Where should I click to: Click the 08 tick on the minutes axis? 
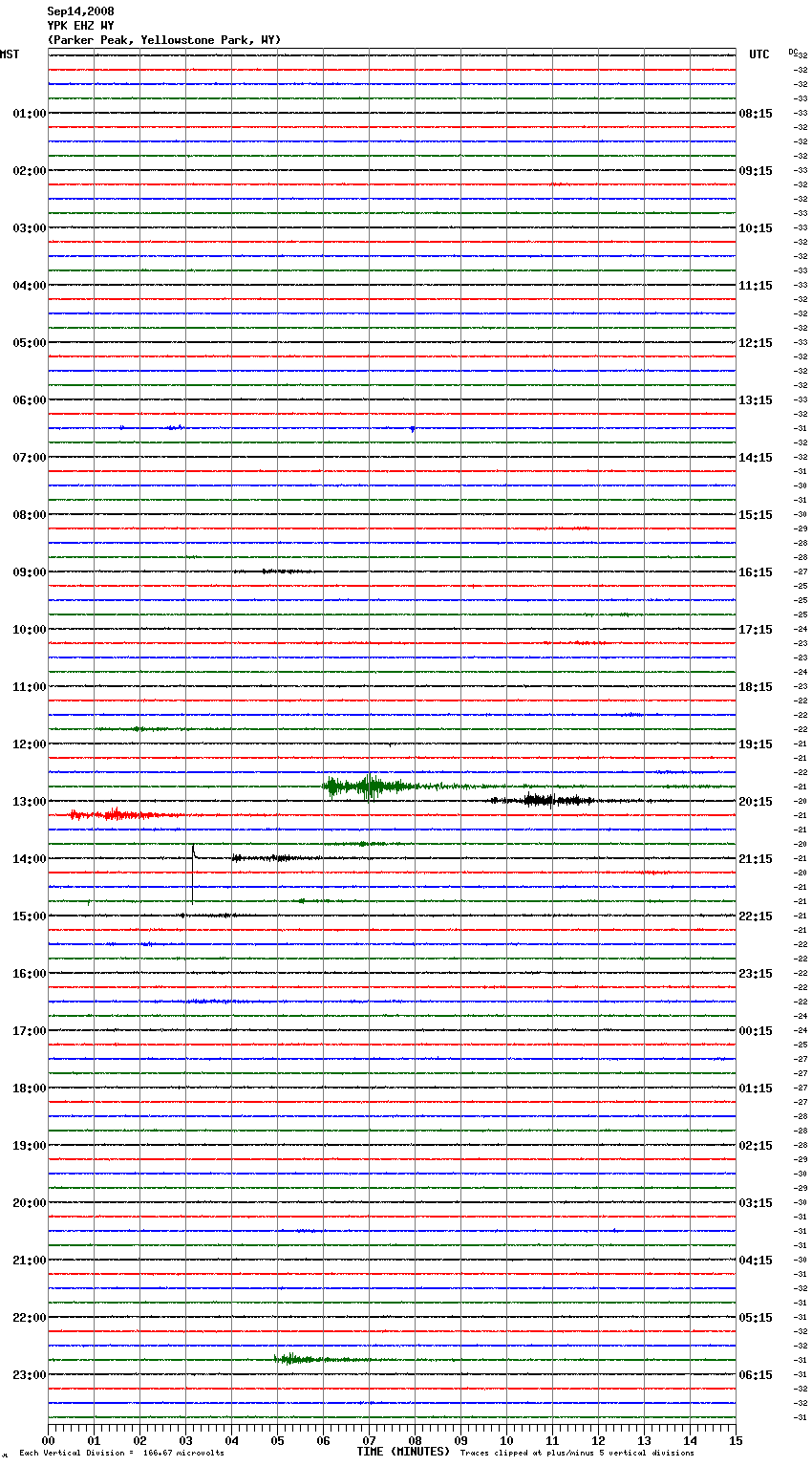pyautogui.click(x=415, y=1439)
